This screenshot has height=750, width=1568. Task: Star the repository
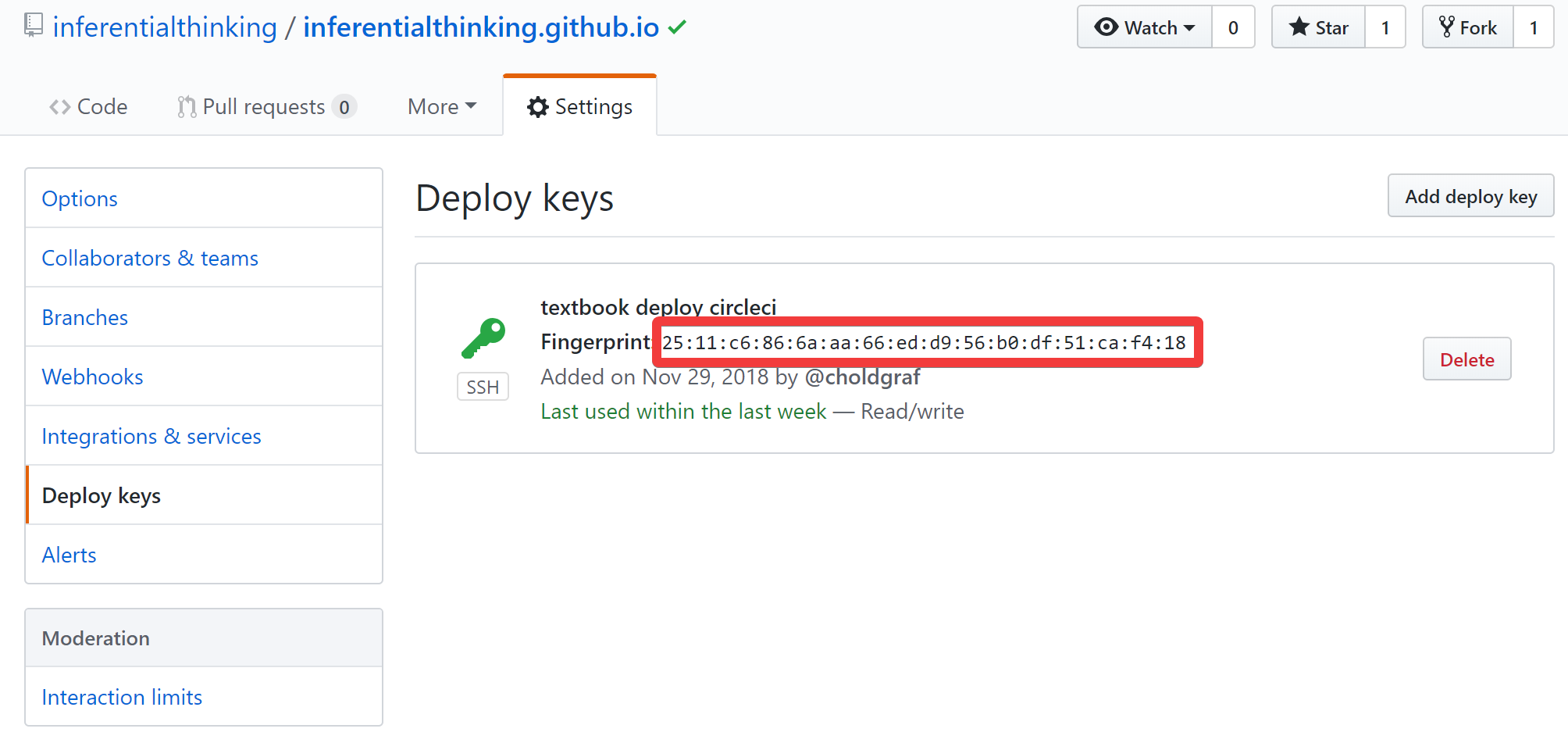[x=1319, y=27]
